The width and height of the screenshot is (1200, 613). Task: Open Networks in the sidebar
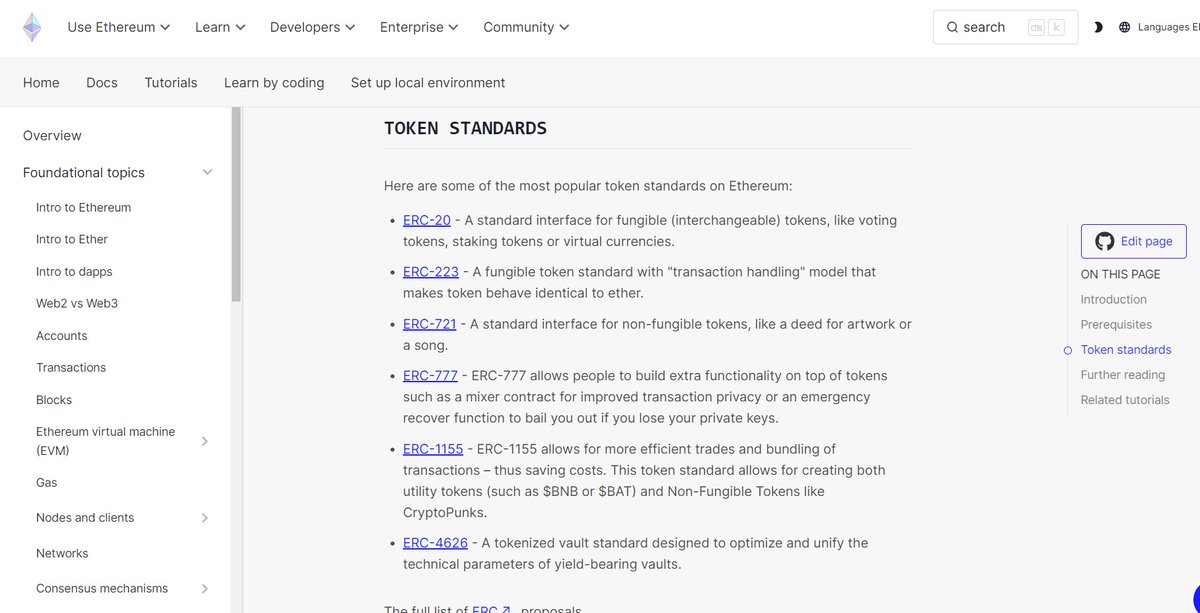(62, 553)
